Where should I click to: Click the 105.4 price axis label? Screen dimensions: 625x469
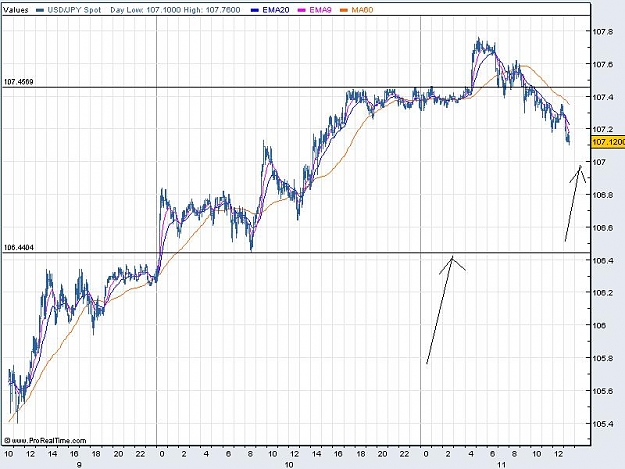click(x=603, y=424)
